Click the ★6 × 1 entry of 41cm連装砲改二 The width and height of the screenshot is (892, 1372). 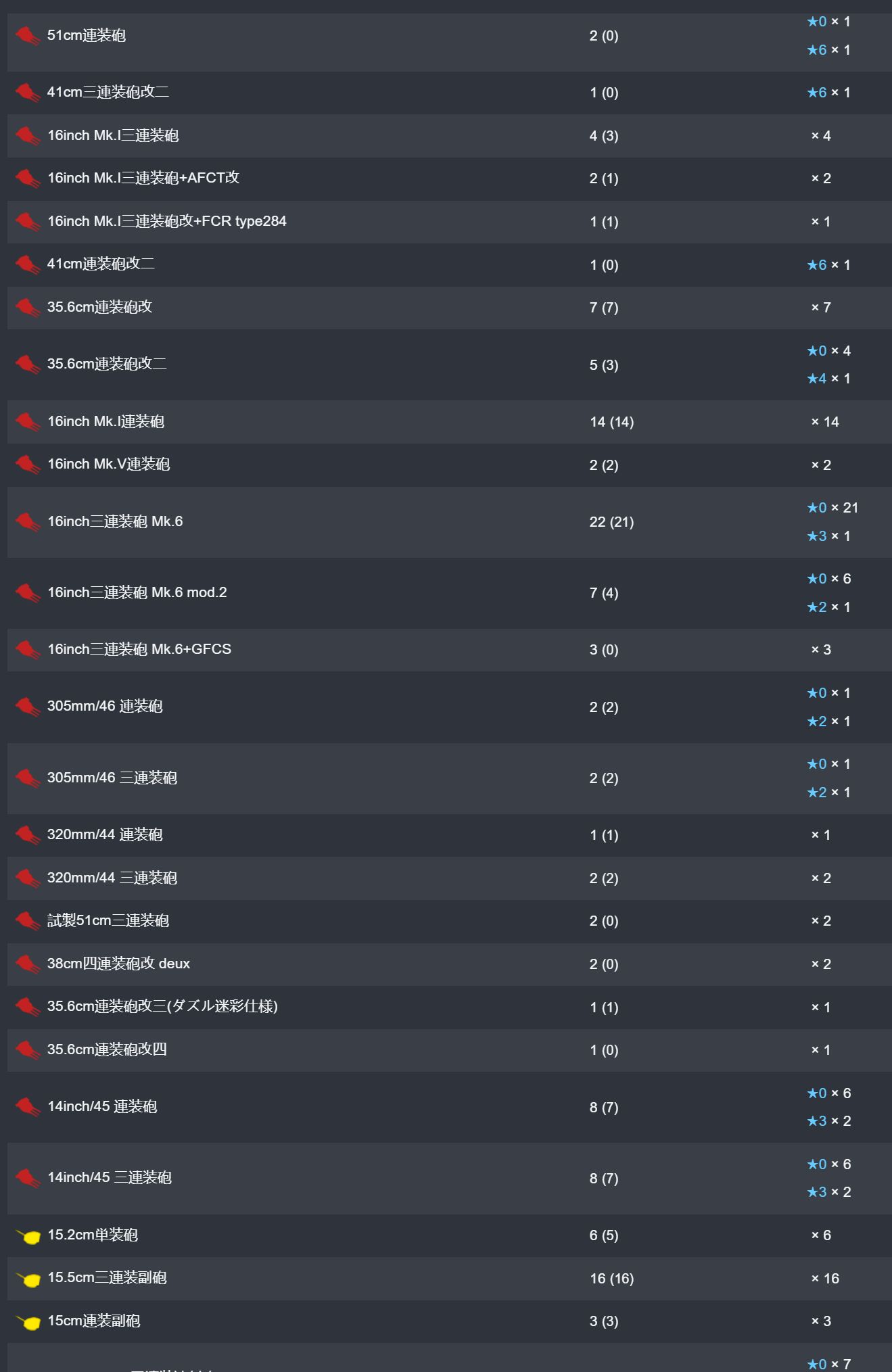click(828, 265)
